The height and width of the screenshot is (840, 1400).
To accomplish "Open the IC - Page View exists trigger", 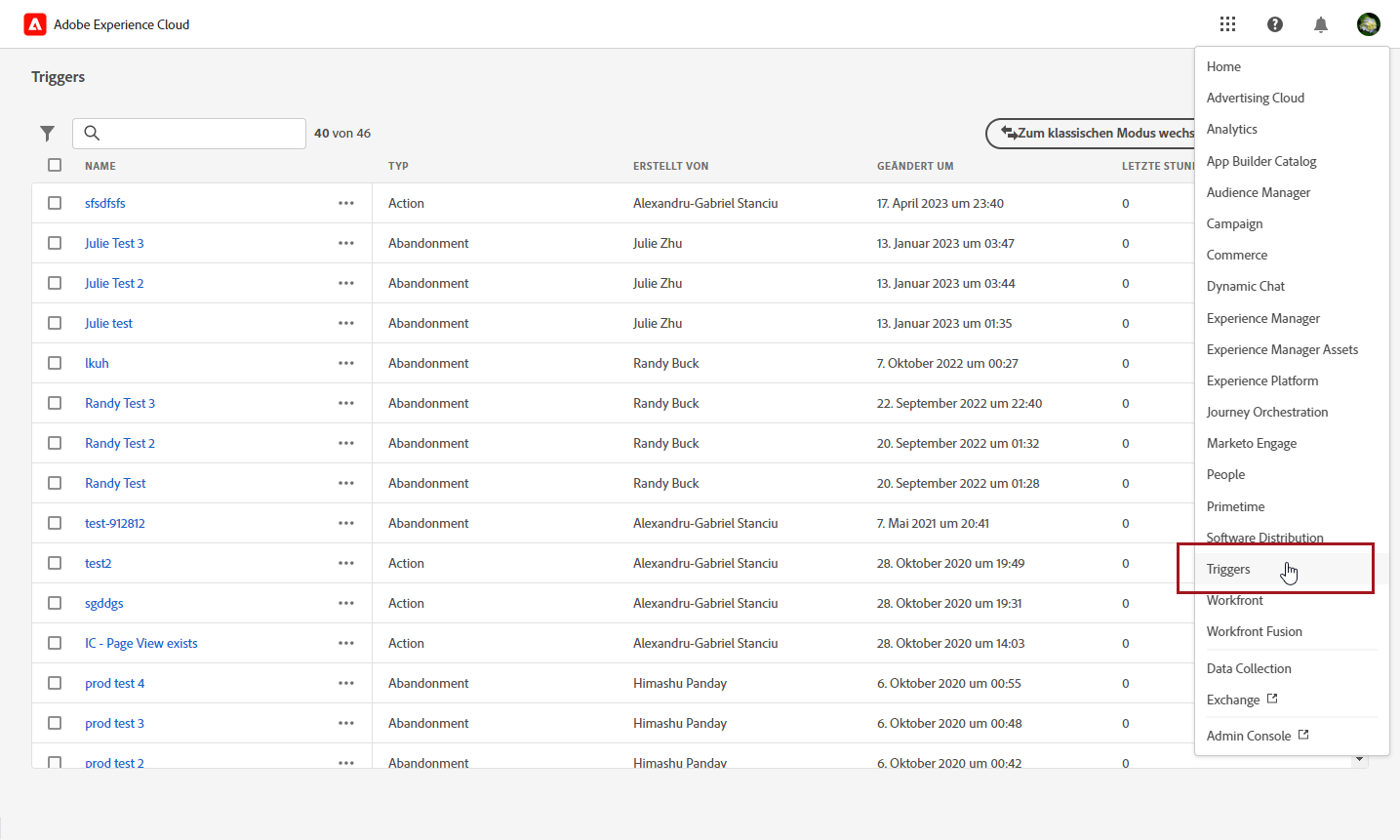I will tap(141, 643).
